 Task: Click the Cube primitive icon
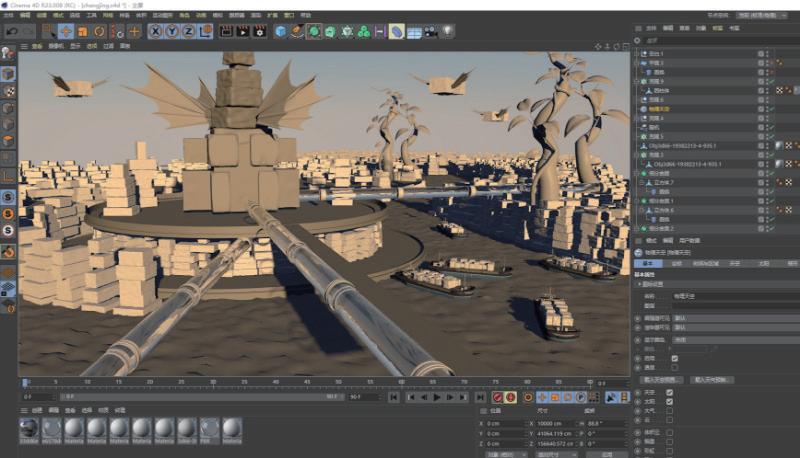(281, 31)
